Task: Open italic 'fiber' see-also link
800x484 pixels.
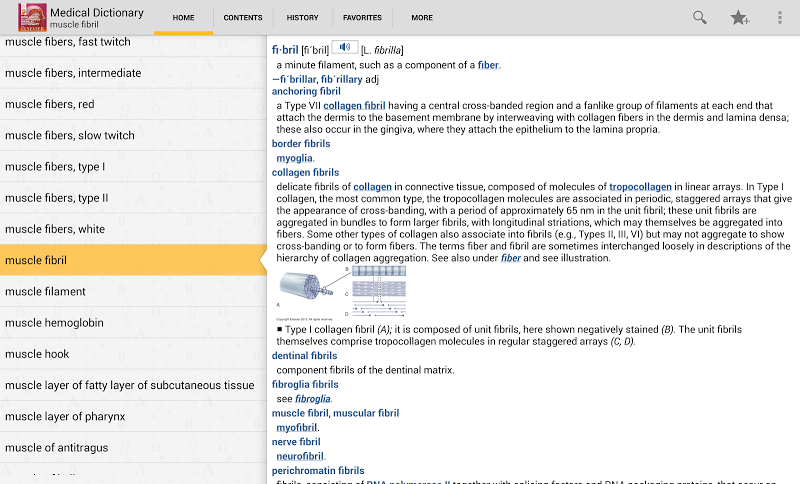Action: 511,258
